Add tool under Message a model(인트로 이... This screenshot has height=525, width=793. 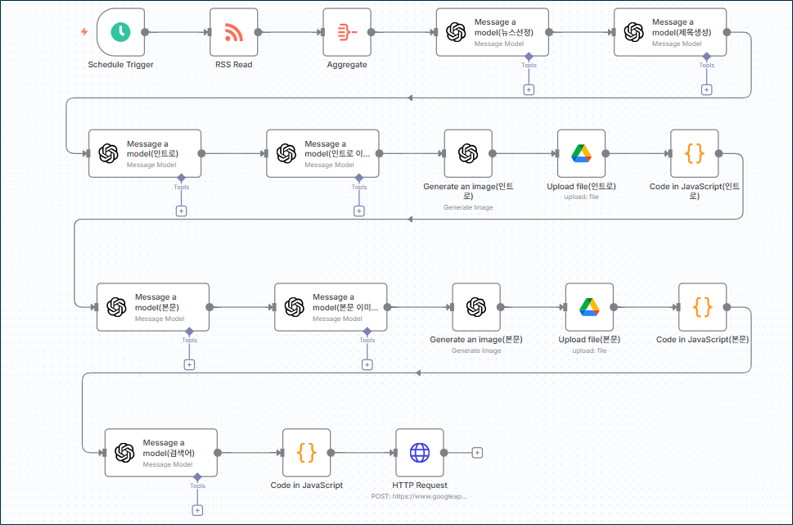[x=359, y=211]
